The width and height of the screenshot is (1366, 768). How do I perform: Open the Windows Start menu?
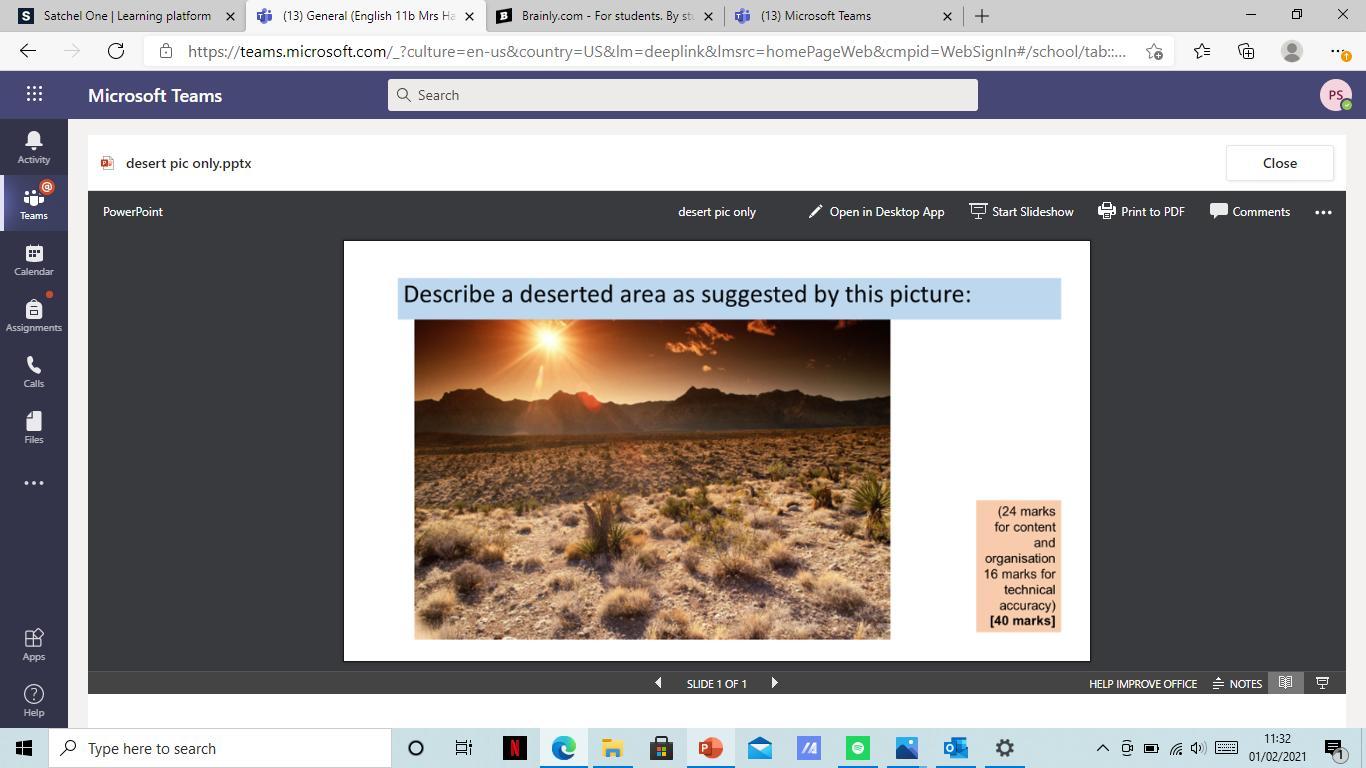tap(24, 748)
